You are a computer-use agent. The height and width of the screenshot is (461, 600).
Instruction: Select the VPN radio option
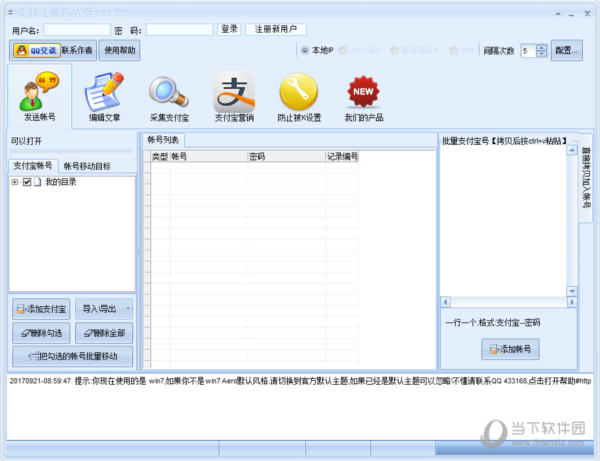(453, 50)
